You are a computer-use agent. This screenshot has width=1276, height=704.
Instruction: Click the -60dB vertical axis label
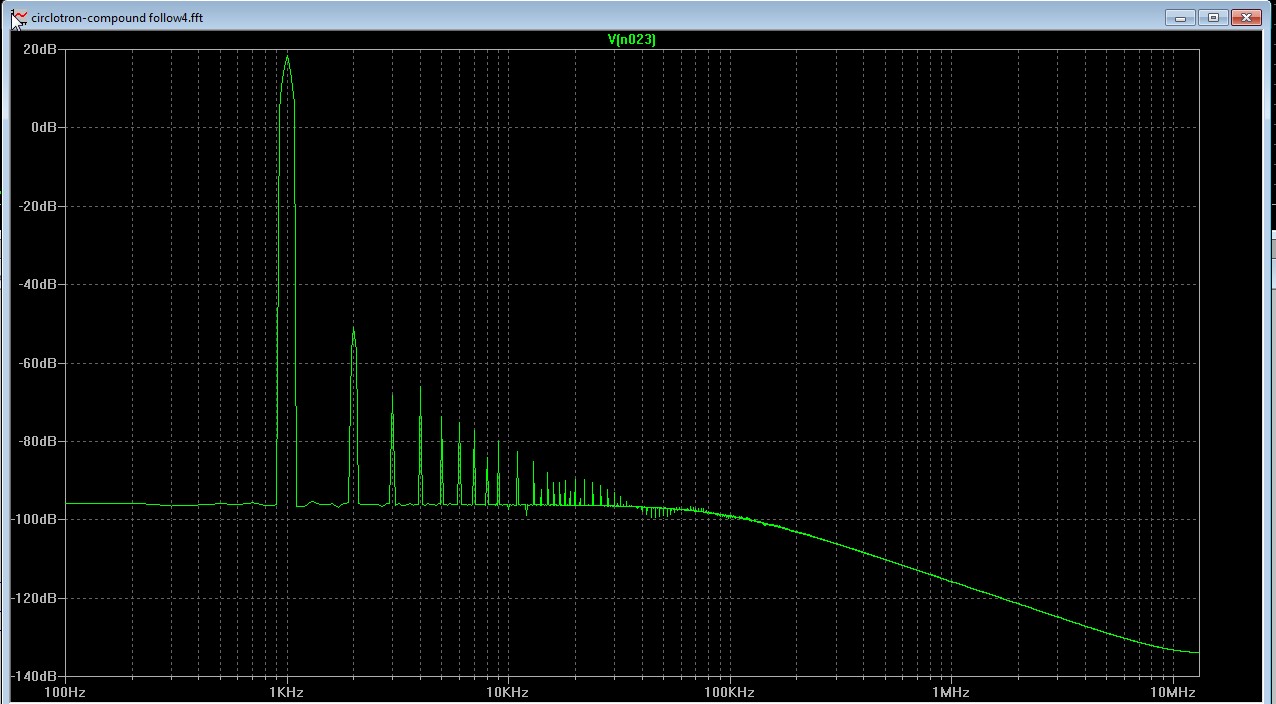pyautogui.click(x=38, y=363)
